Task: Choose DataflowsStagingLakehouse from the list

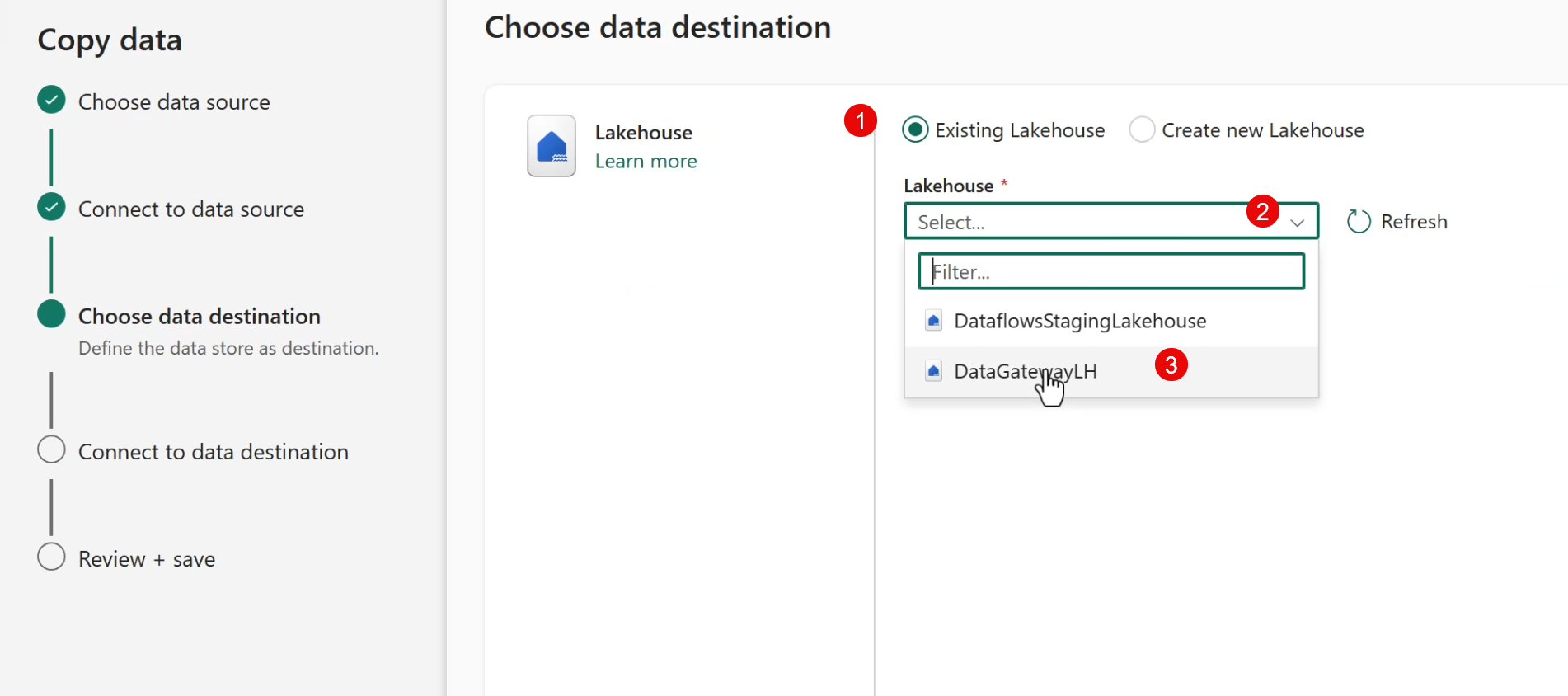Action: (x=1080, y=321)
